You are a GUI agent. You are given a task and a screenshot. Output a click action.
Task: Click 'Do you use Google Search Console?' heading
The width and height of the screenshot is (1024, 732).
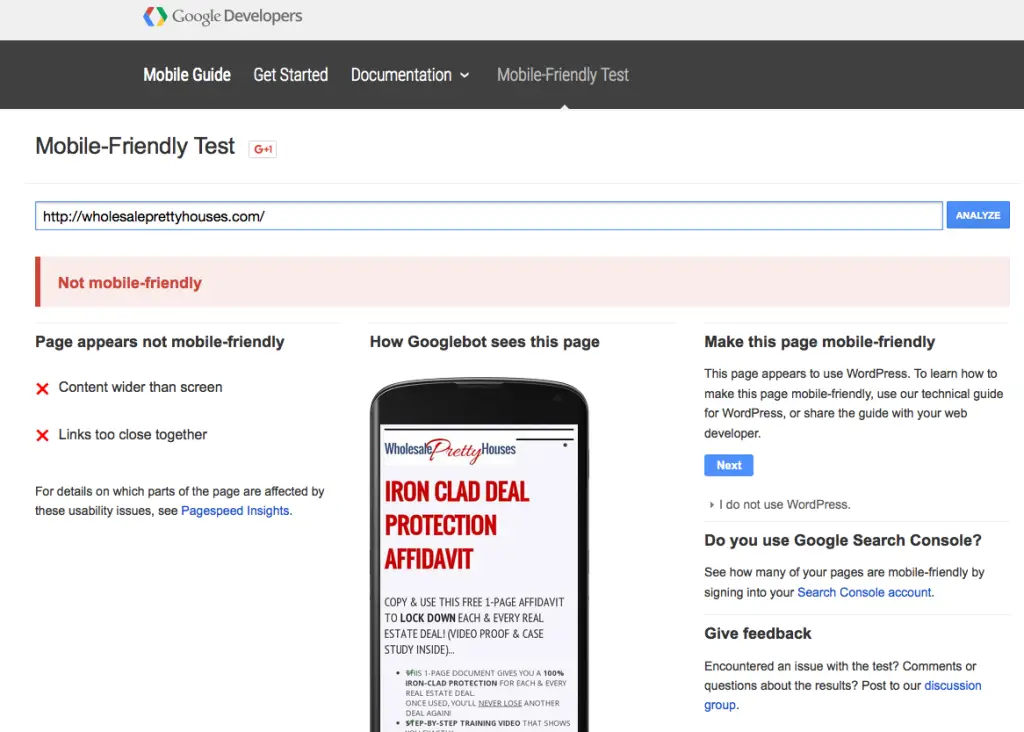point(843,541)
